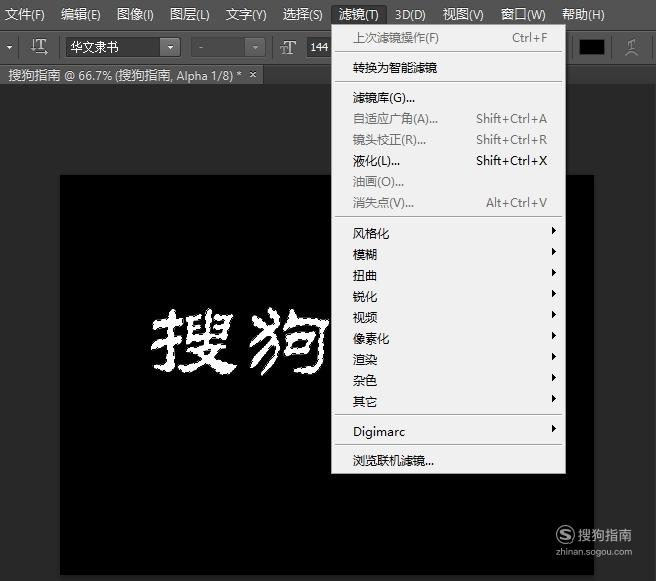Toggle text orientation icon in options bar
This screenshot has height=581, width=656.
click(x=39, y=46)
